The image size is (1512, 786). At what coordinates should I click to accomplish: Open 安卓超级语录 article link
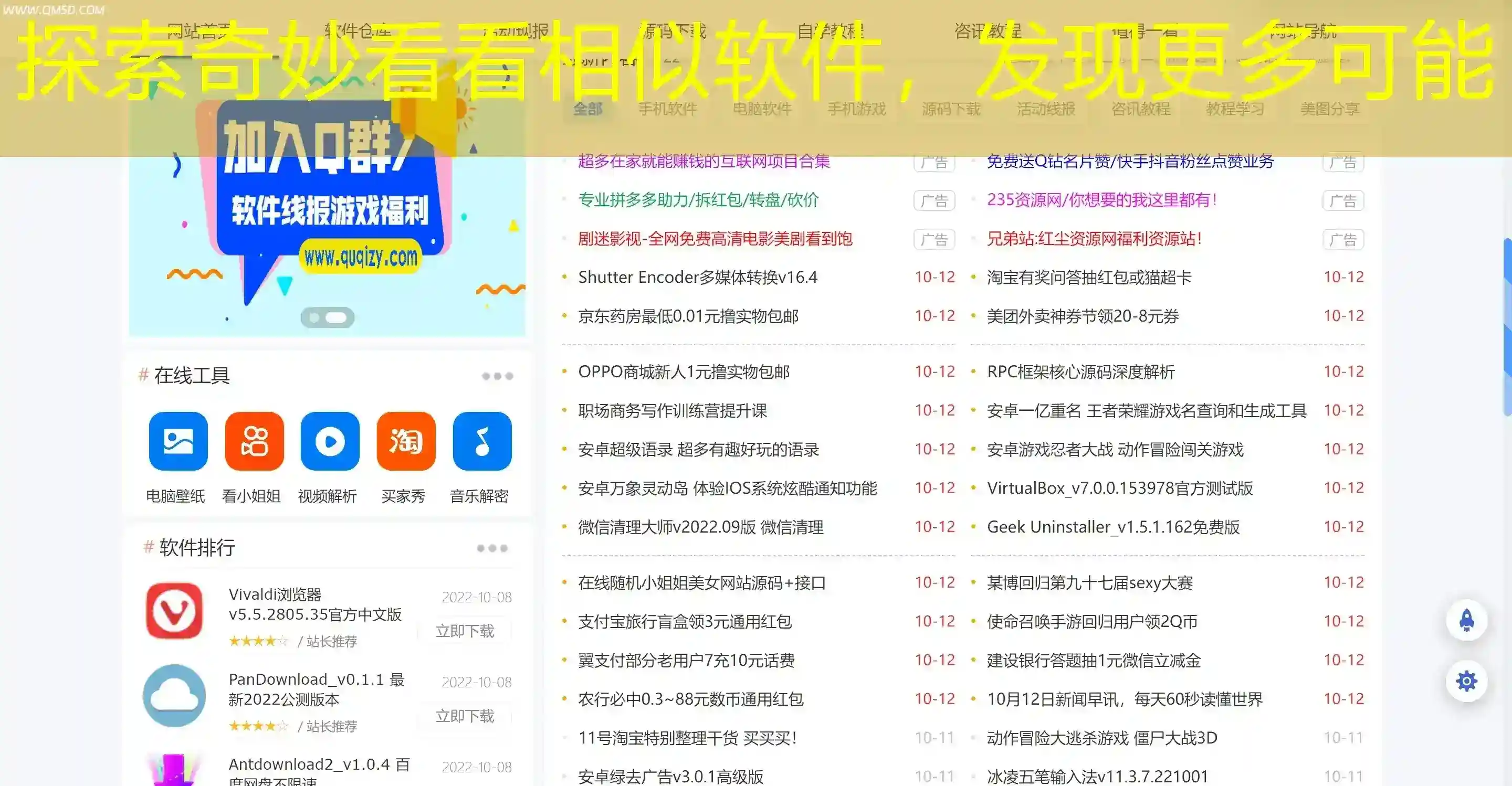pyautogui.click(x=698, y=450)
